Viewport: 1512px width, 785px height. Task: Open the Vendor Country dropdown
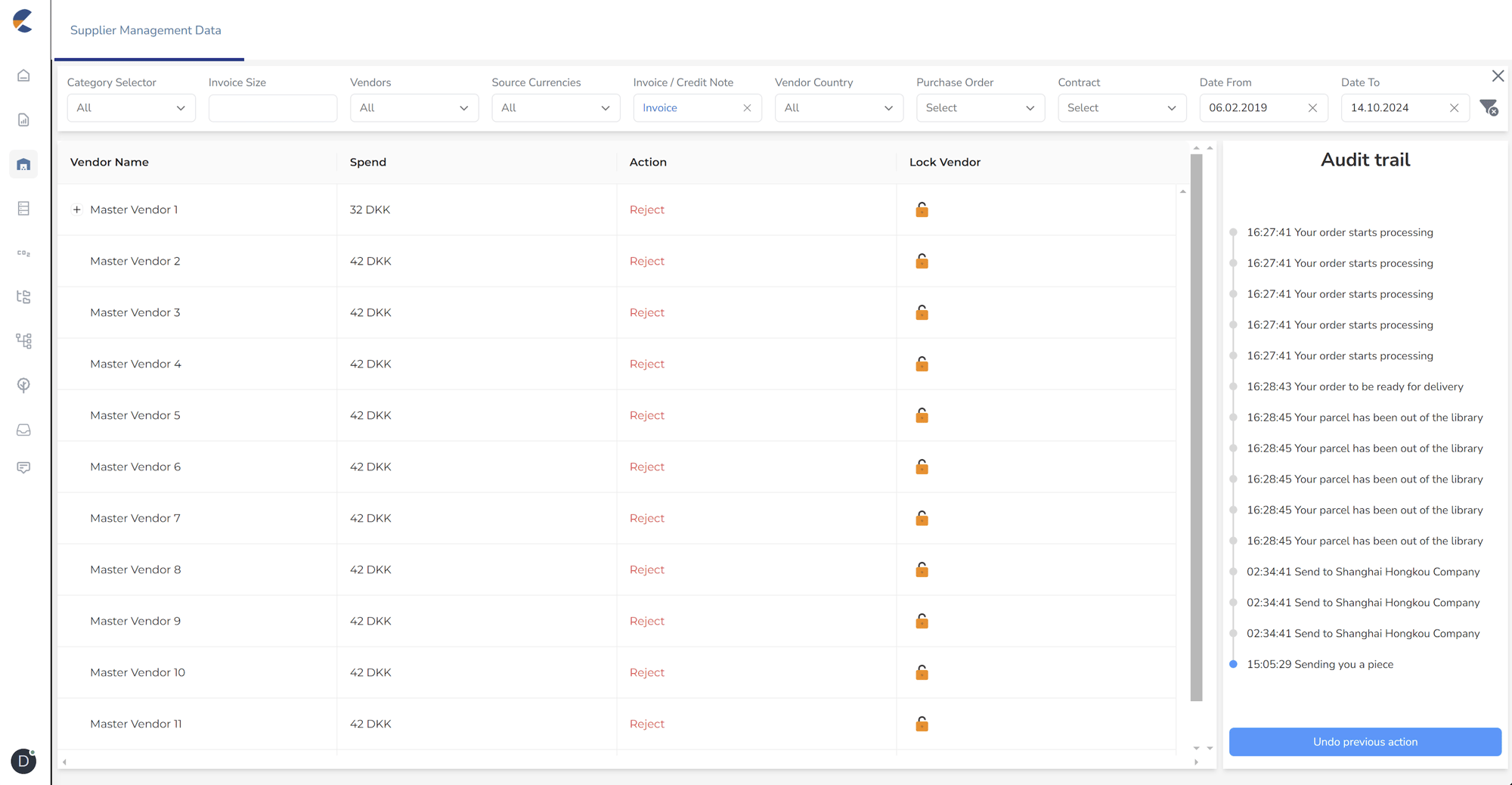(x=838, y=107)
